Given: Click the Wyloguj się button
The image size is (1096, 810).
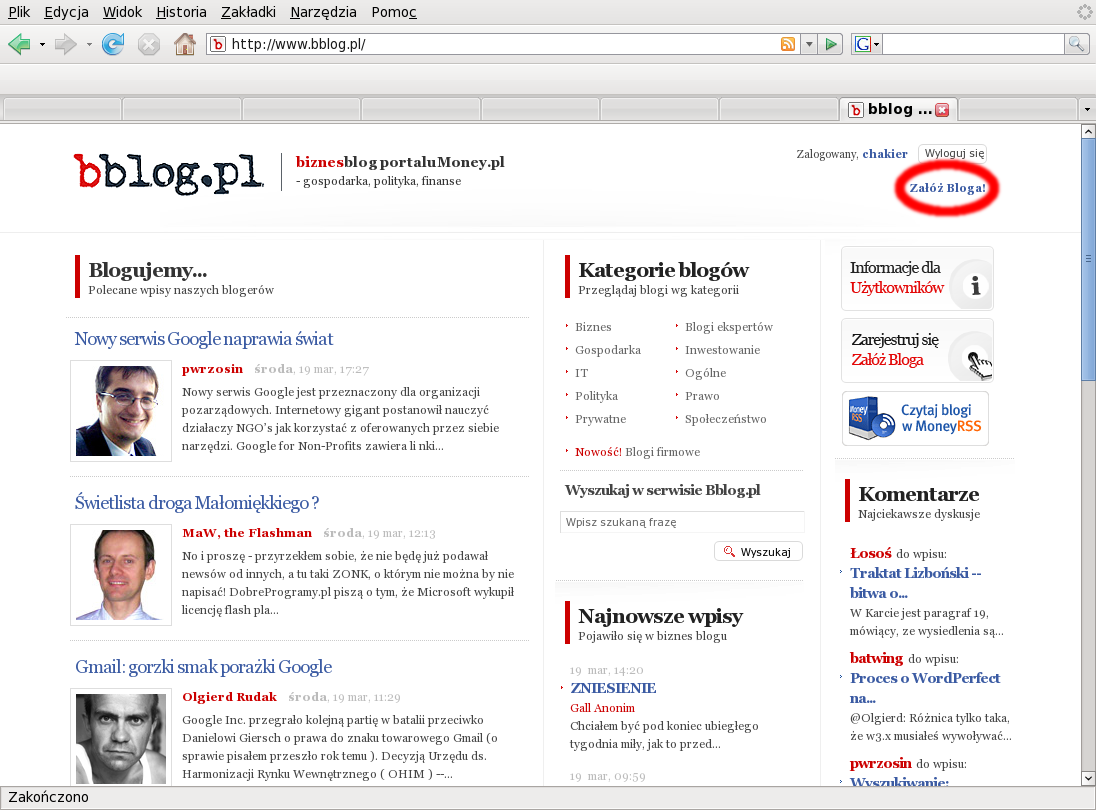Looking at the screenshot, I should pos(954,153).
